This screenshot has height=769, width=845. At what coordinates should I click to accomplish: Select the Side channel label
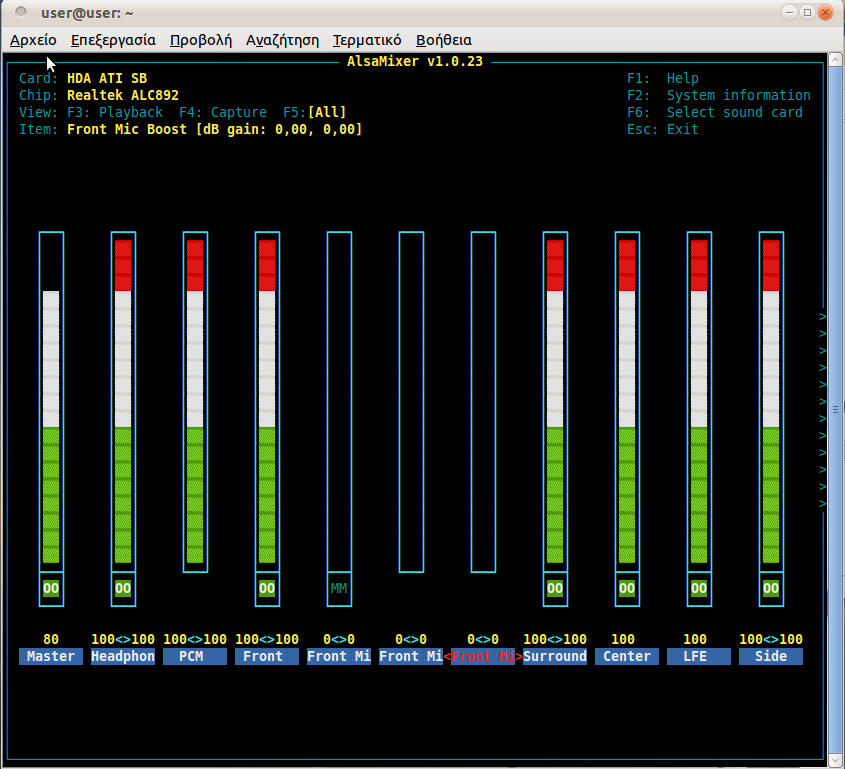771,657
